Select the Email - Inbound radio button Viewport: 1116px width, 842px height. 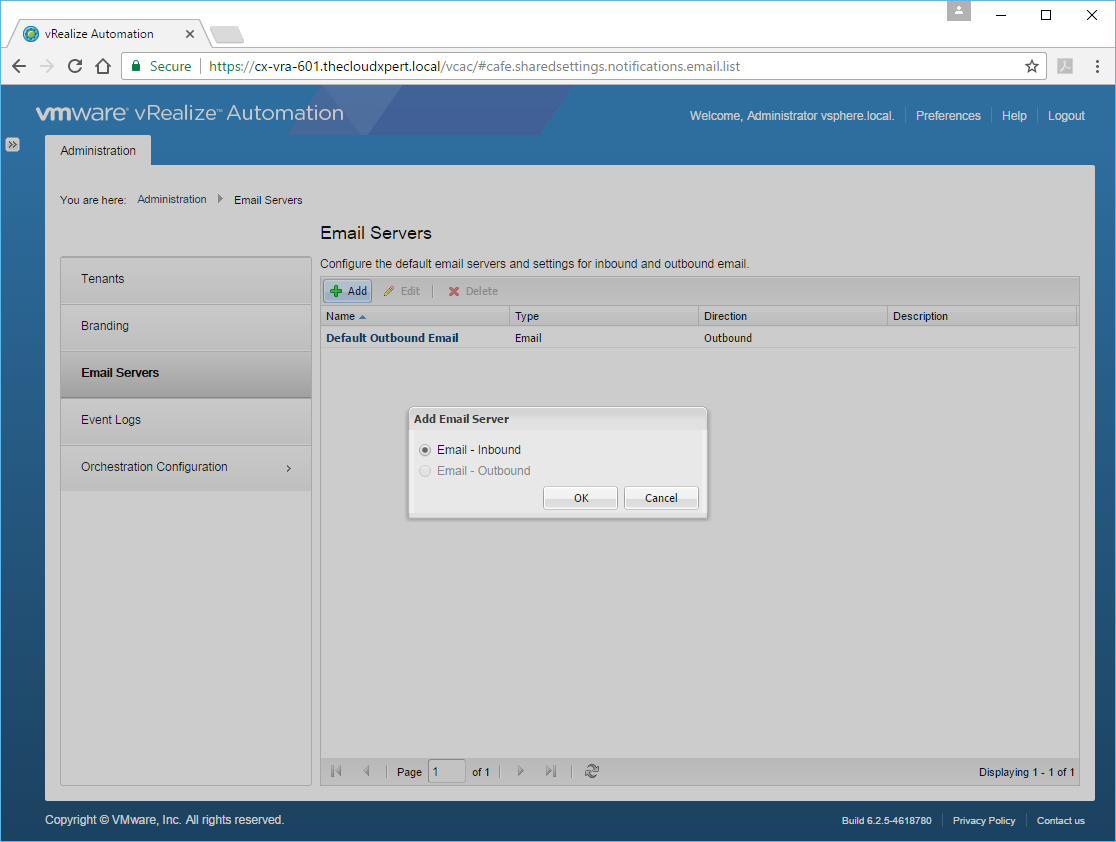pyautogui.click(x=425, y=450)
